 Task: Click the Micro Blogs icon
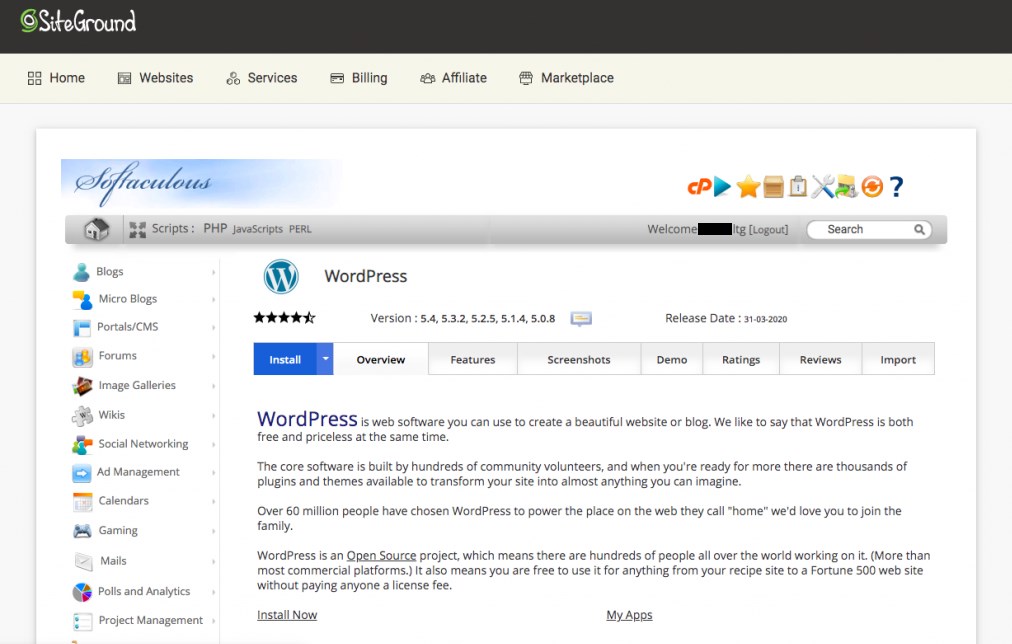[x=82, y=299]
